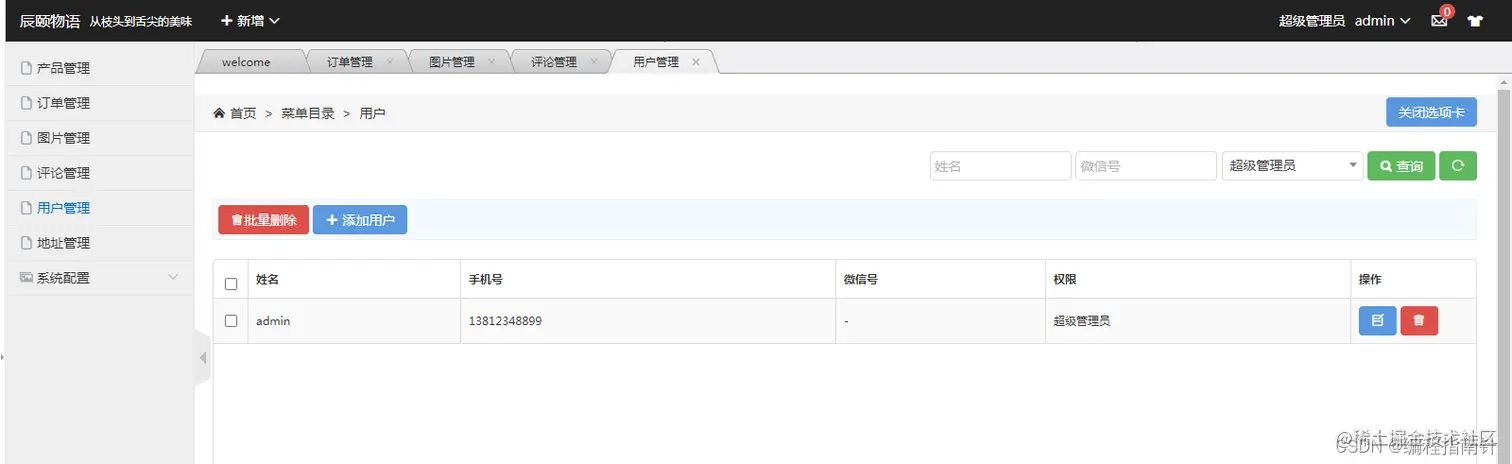1512x464 pixels.
Task: Switch to the 图片管理 tab
Action: (x=452, y=62)
